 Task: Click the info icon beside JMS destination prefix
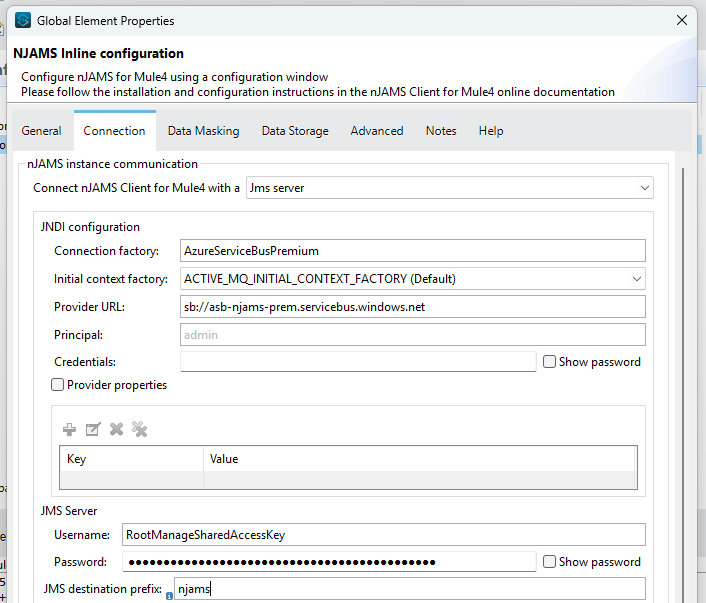click(169, 596)
